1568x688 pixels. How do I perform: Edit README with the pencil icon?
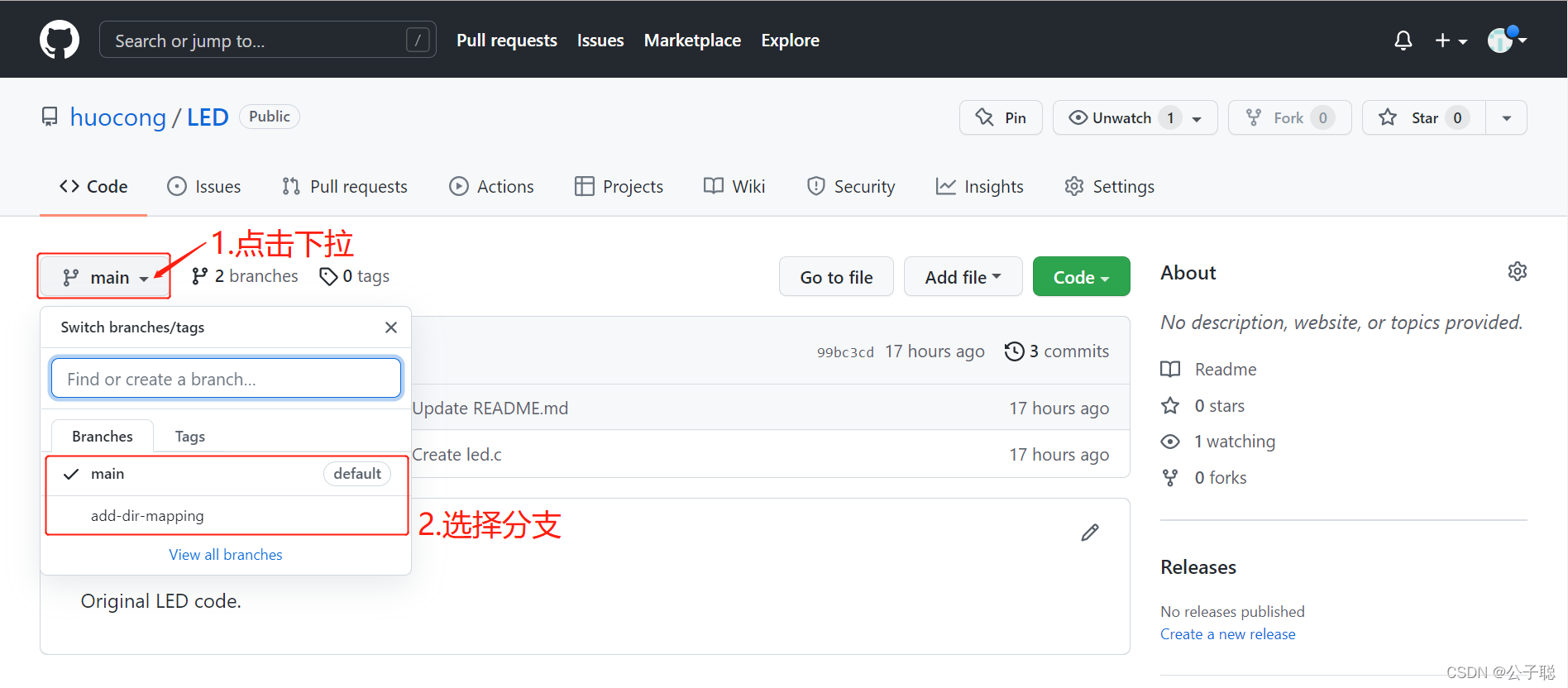[1090, 533]
